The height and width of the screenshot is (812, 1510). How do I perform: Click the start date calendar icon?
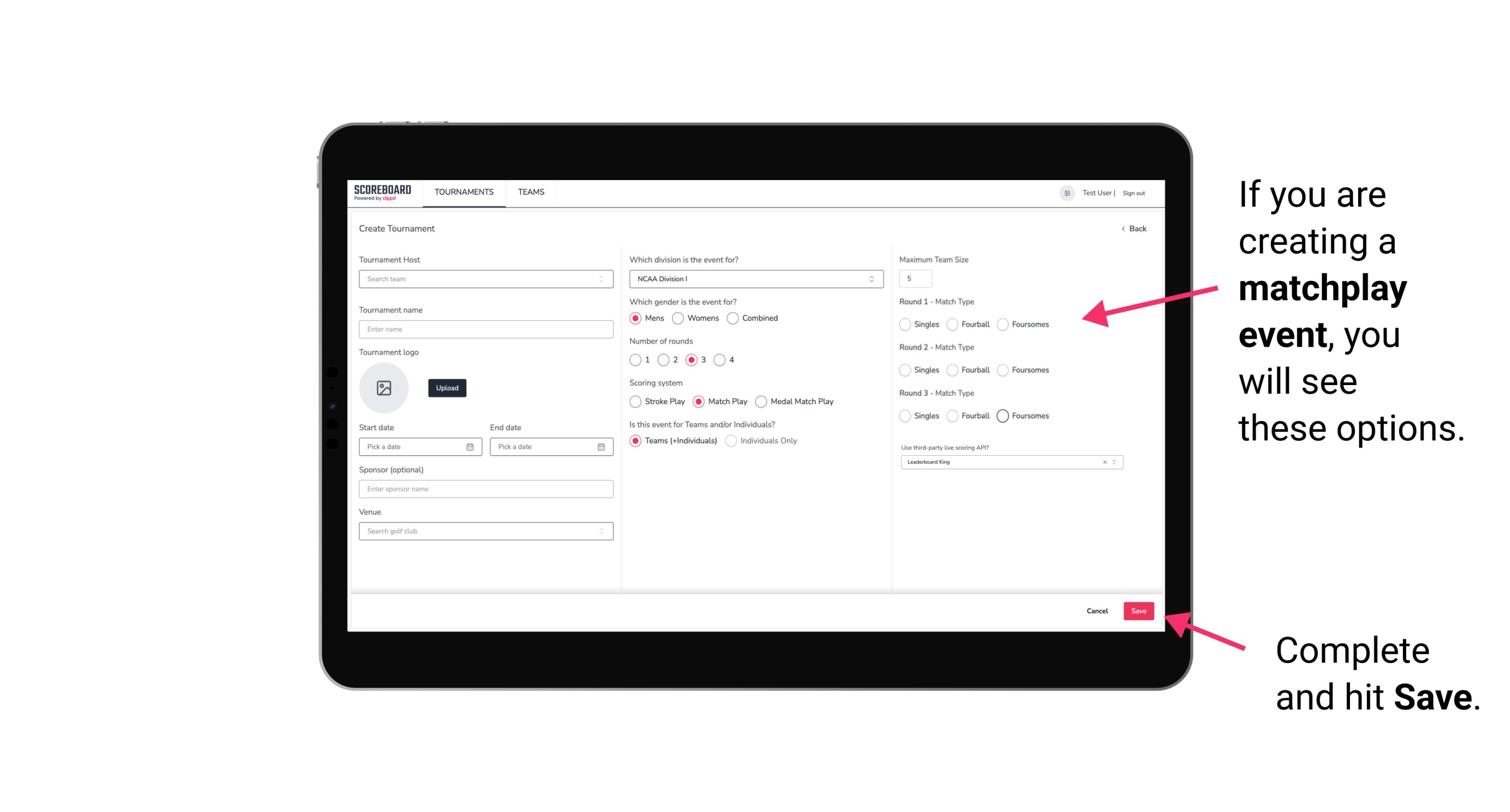pyautogui.click(x=470, y=446)
